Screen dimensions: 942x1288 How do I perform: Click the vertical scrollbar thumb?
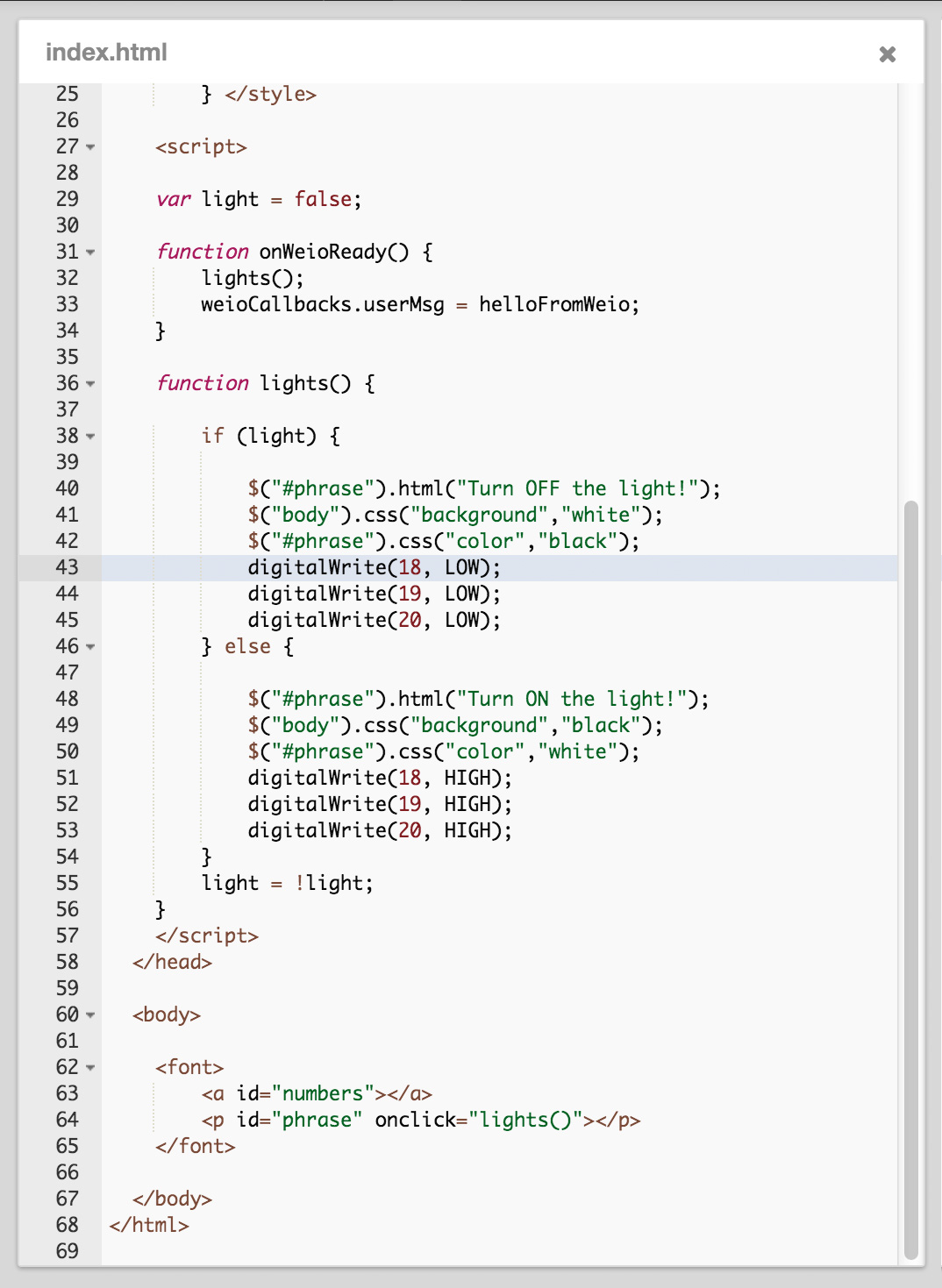[x=910, y=877]
